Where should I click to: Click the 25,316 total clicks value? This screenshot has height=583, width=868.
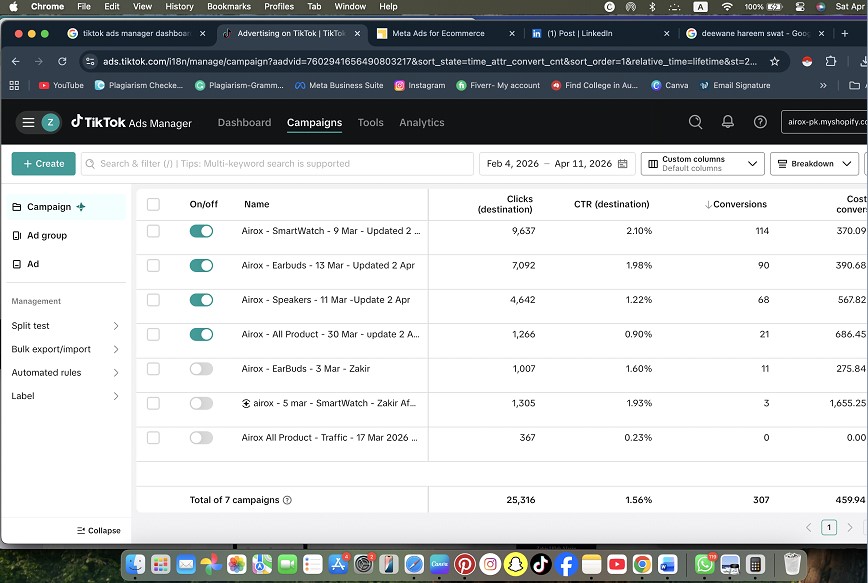coord(520,500)
